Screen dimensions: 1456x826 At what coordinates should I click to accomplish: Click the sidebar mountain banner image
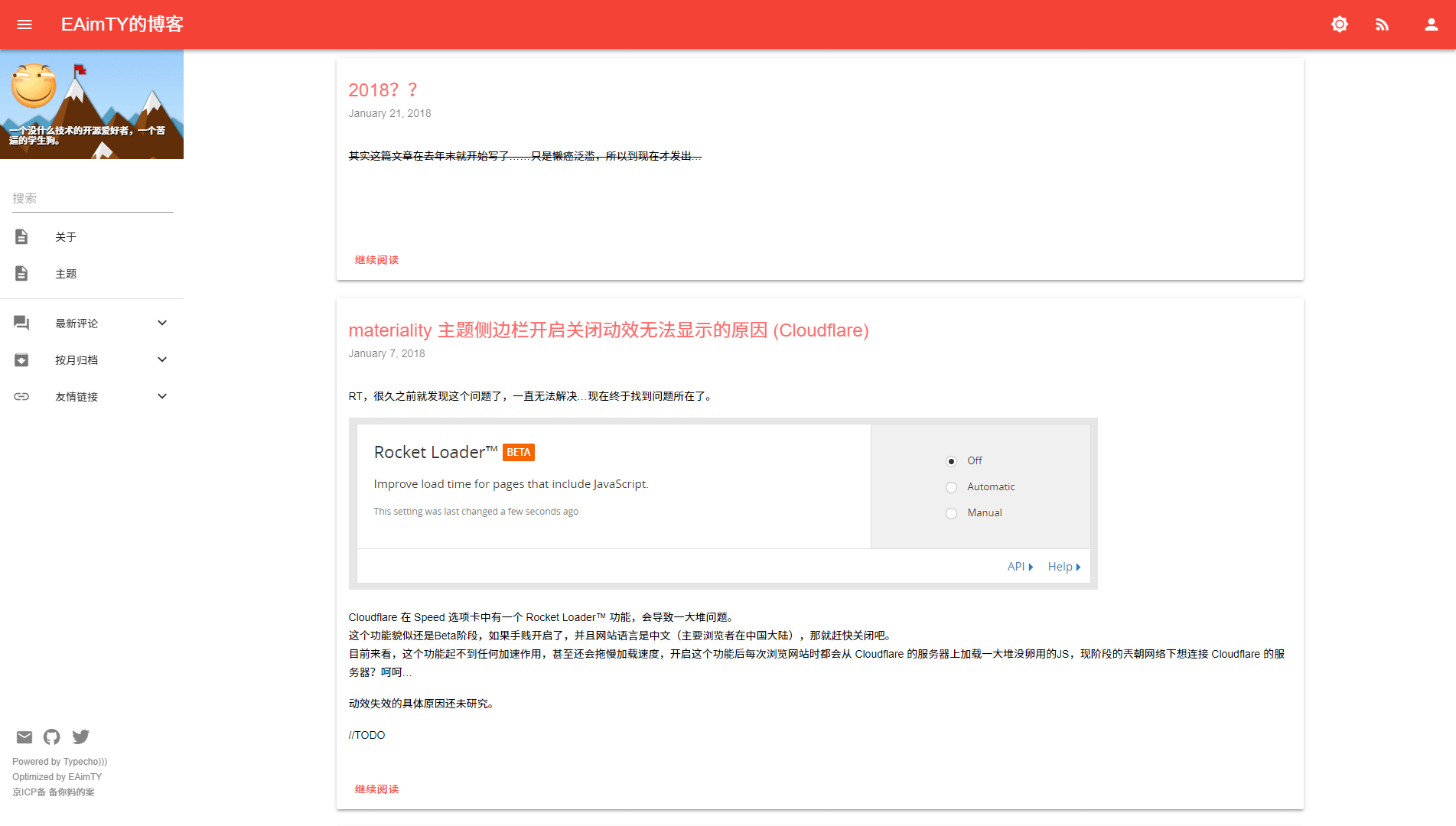(x=92, y=104)
